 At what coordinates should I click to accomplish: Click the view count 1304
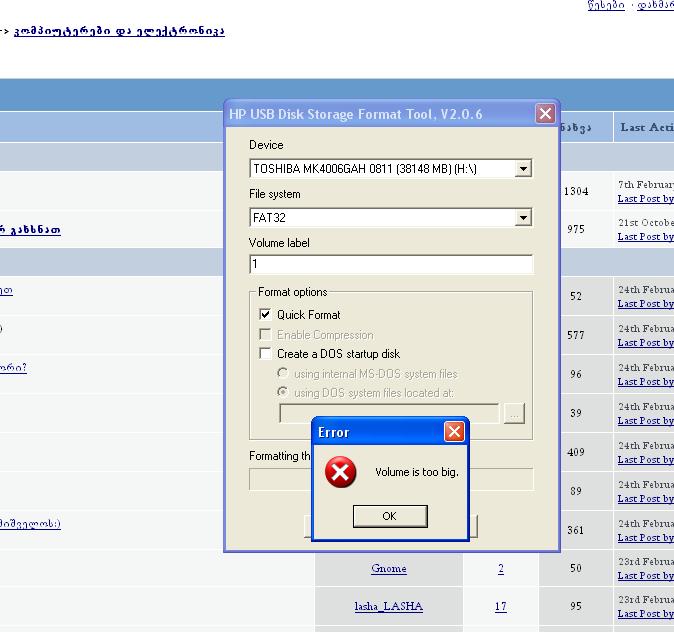coord(576,191)
